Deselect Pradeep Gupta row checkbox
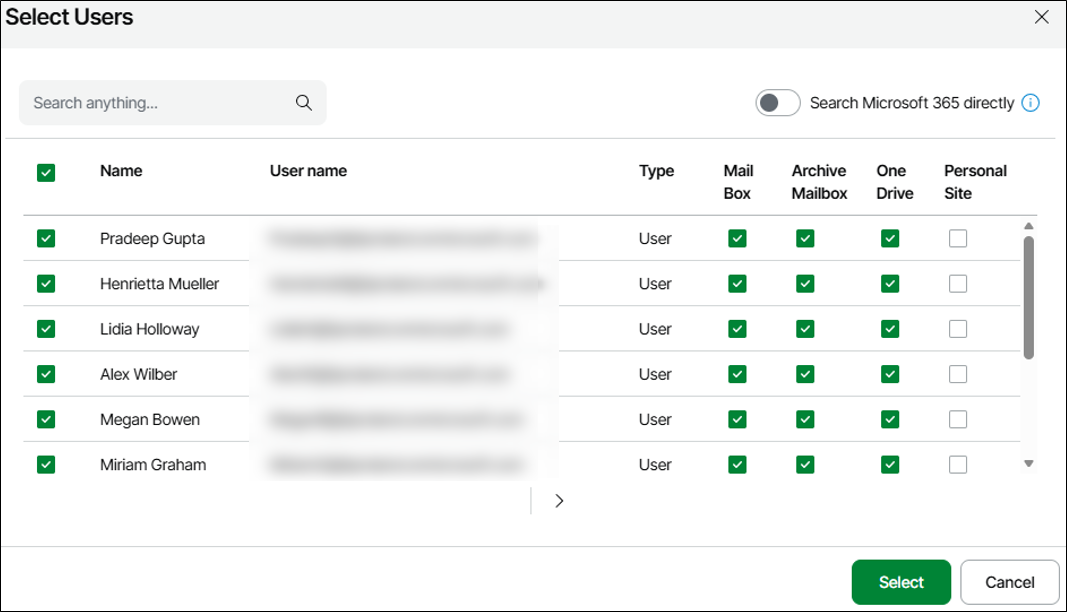 pos(46,239)
